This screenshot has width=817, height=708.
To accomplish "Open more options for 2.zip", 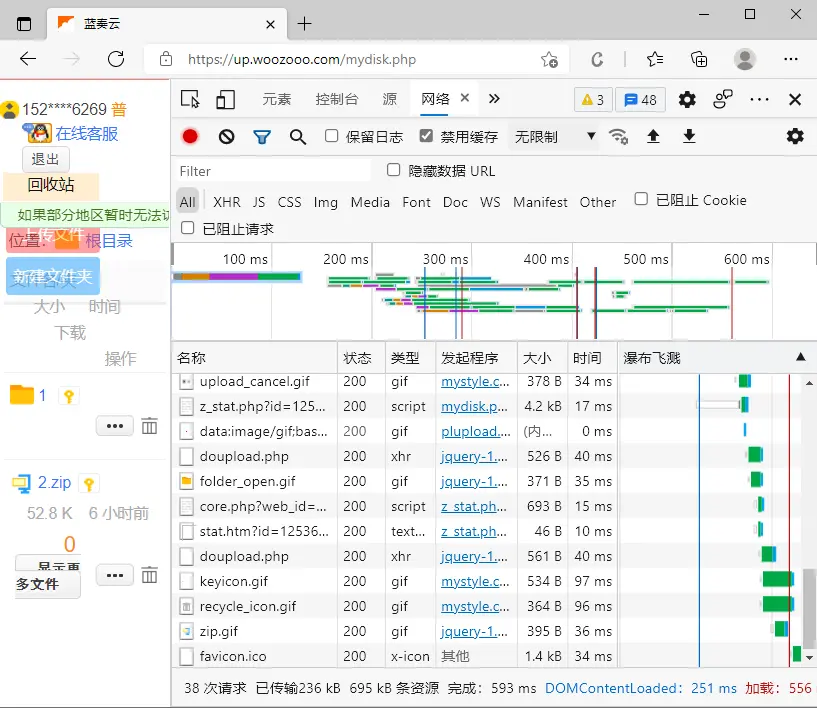I will (x=115, y=575).
